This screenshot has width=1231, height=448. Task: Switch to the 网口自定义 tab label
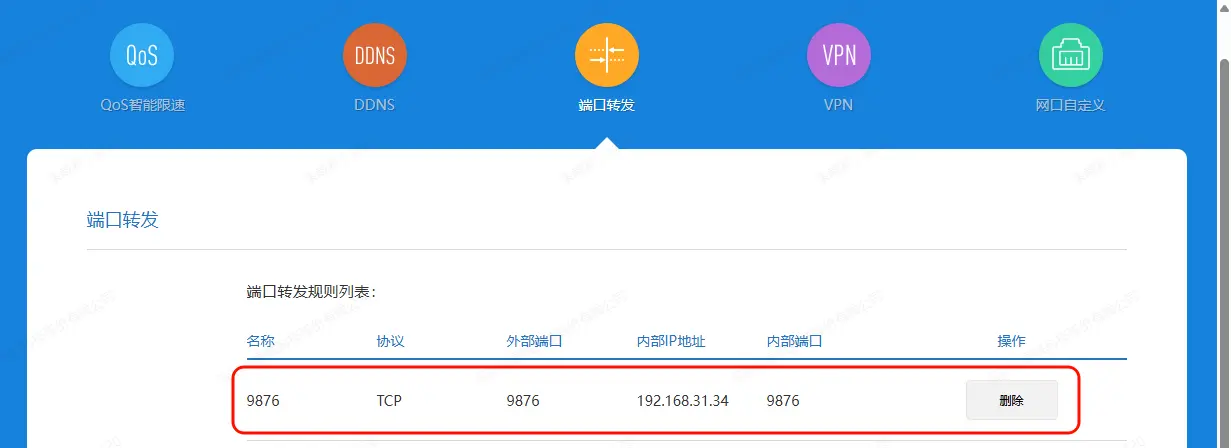click(x=1070, y=105)
